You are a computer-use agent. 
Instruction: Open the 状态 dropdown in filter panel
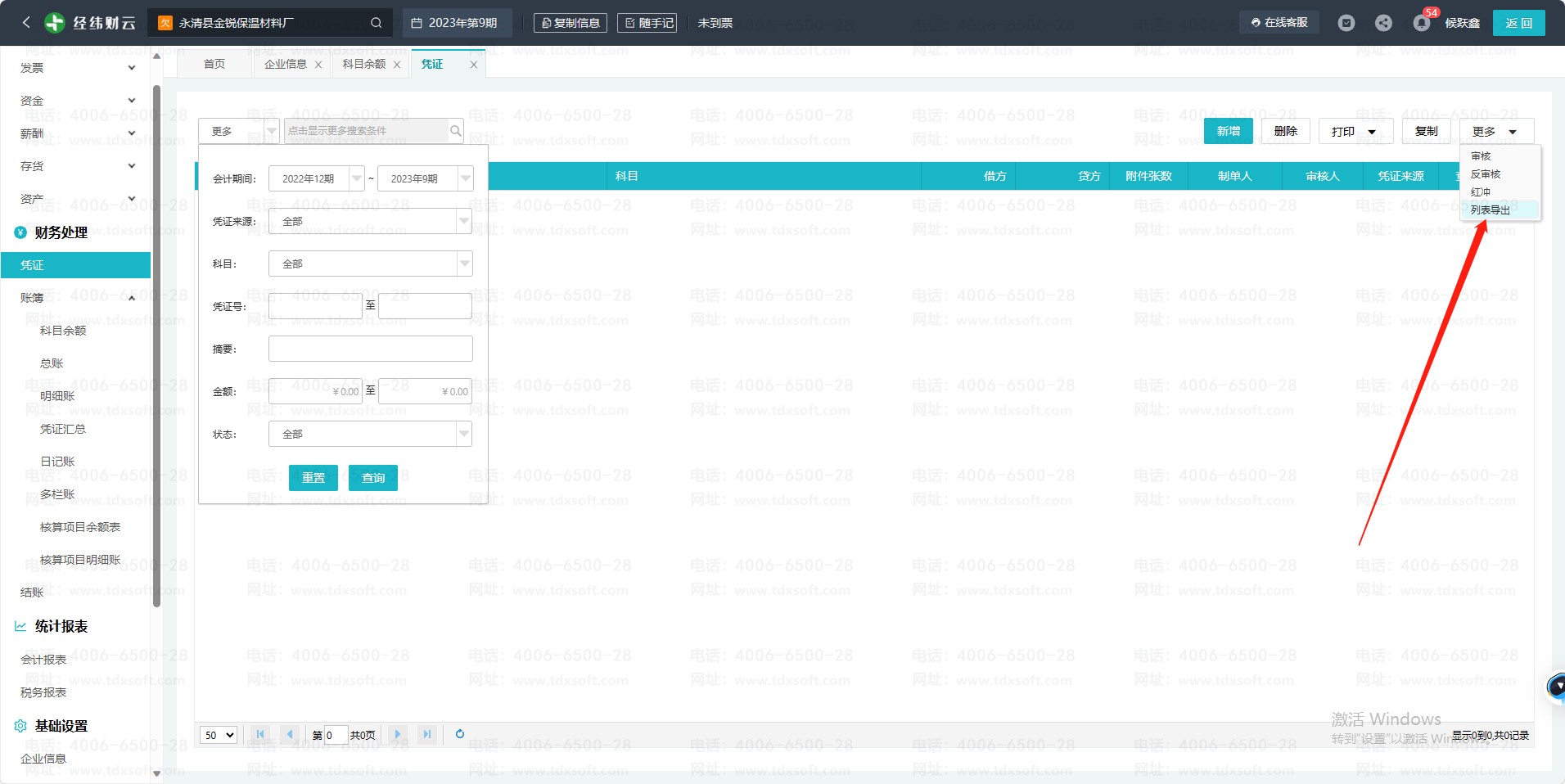464,434
